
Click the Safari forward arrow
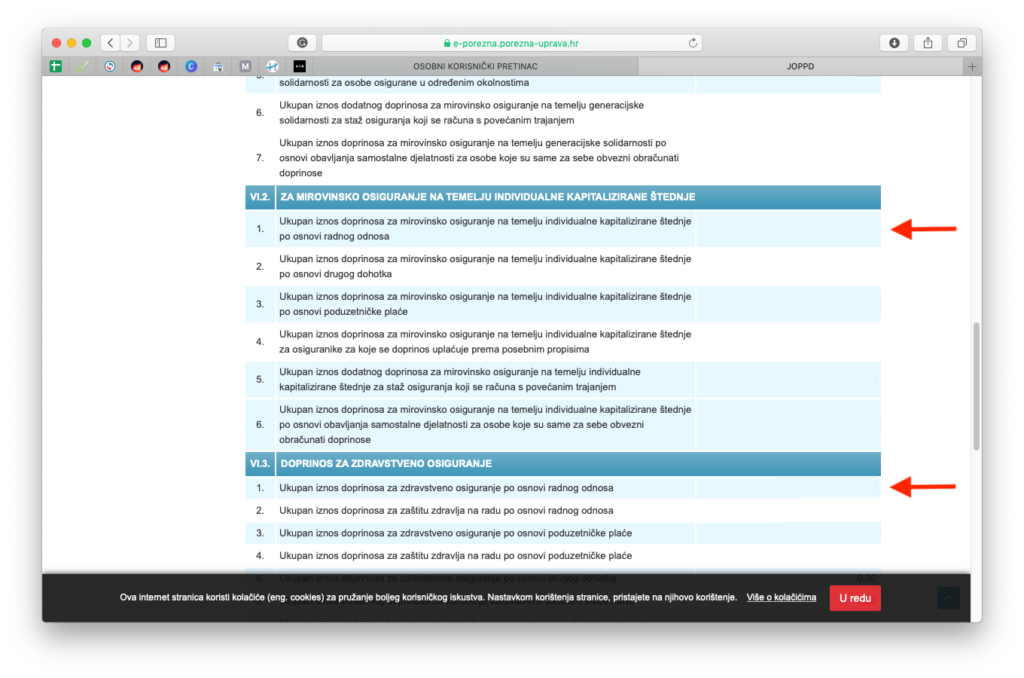(130, 43)
